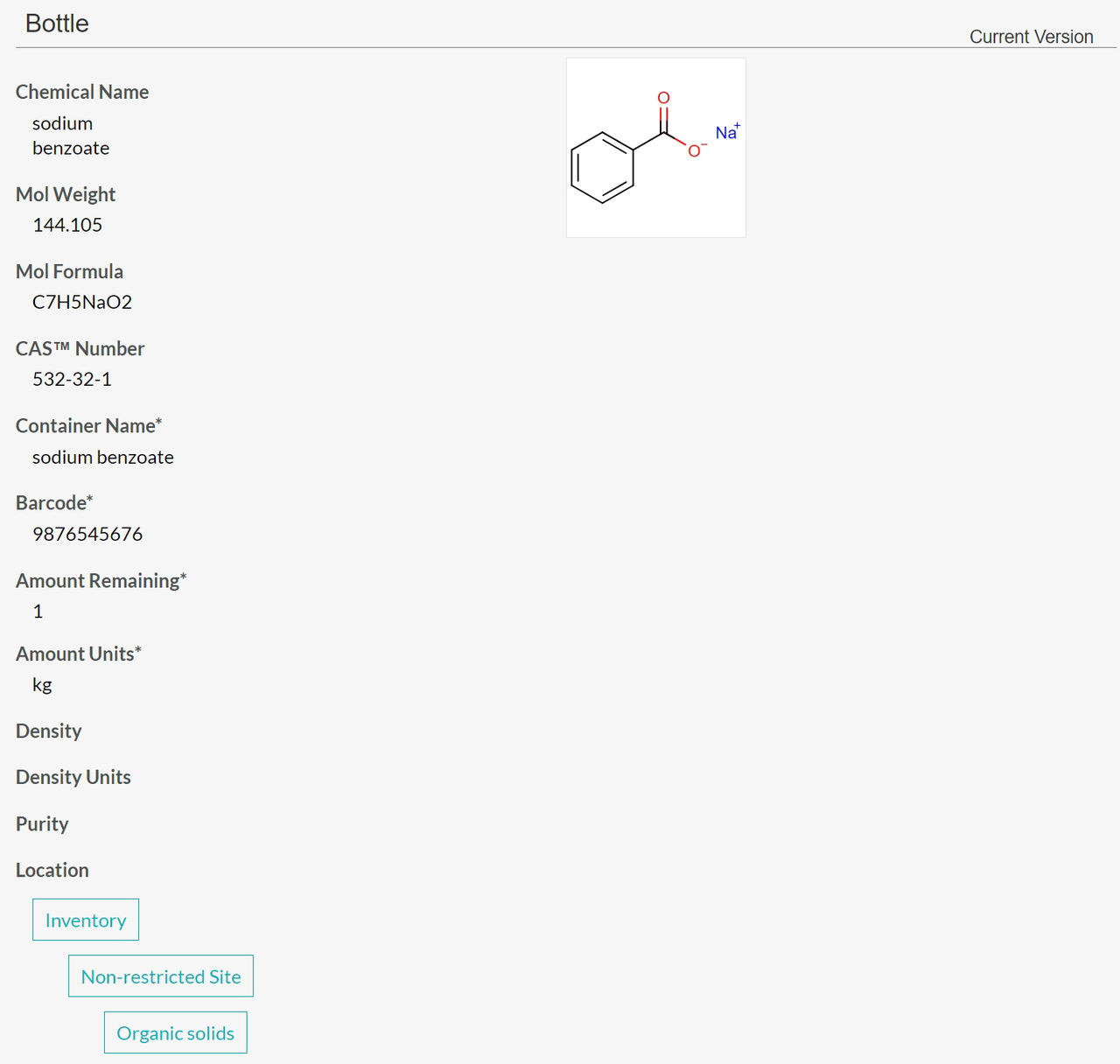Click the molecular formula C7H5NaO2
The height and width of the screenshot is (1064, 1120).
[82, 302]
